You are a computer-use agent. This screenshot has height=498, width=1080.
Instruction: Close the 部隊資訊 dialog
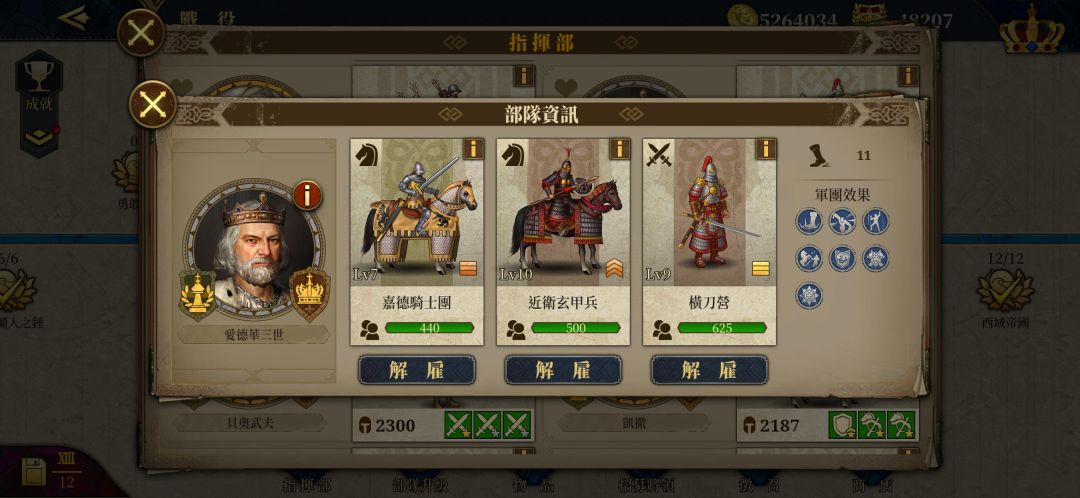(152, 104)
